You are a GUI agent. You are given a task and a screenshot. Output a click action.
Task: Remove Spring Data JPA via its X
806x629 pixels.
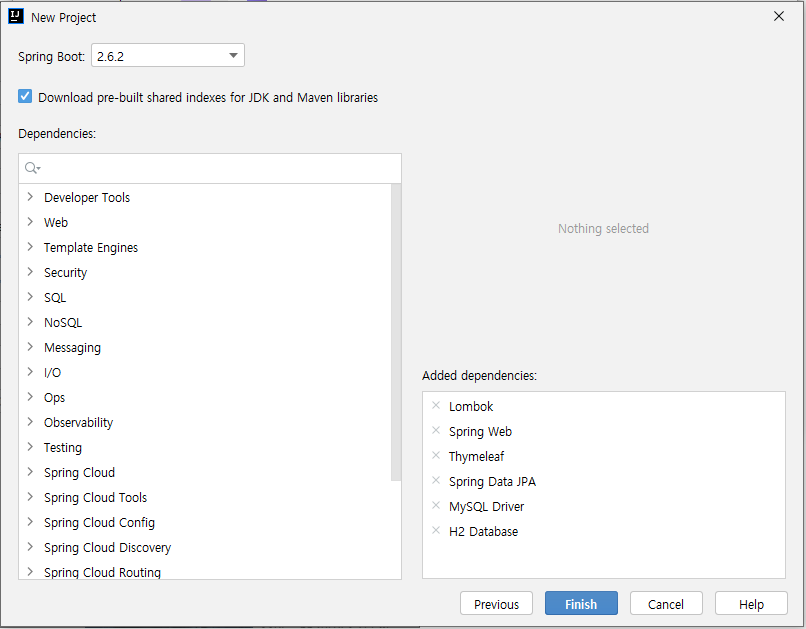point(436,480)
